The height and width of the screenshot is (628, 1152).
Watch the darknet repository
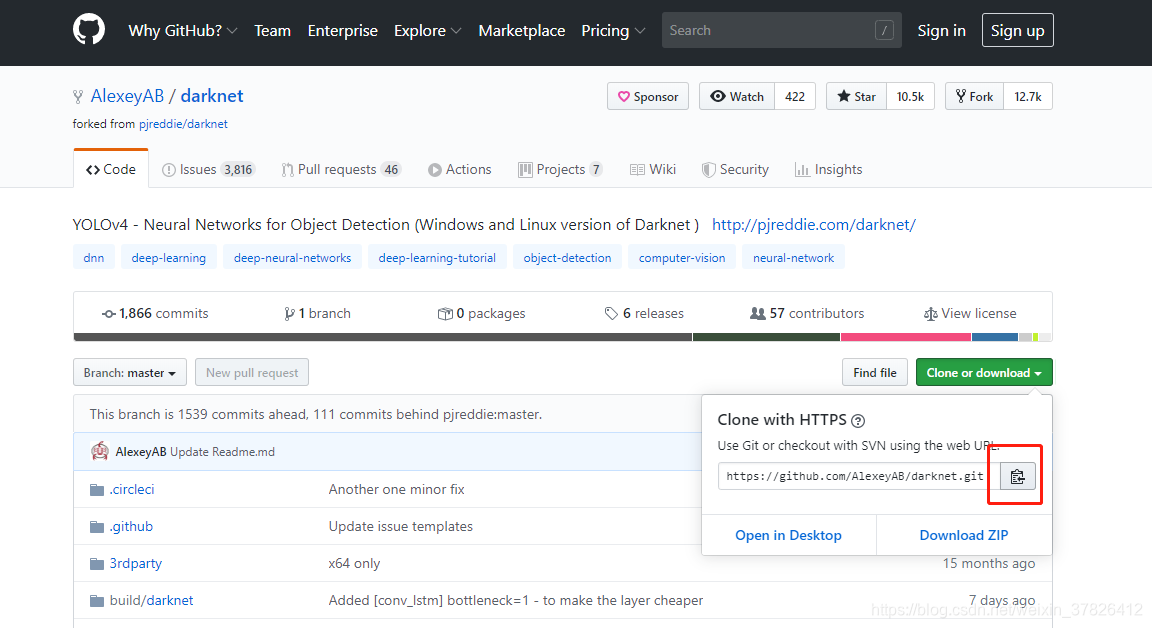click(x=737, y=96)
